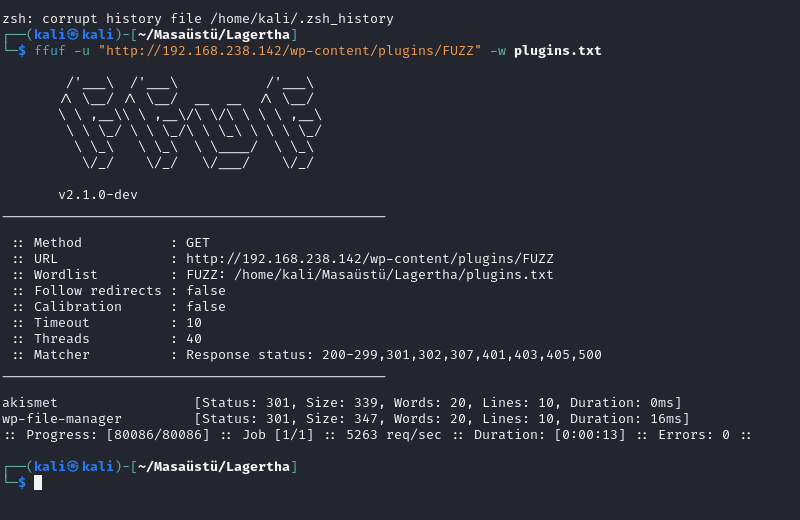
Task: Click the -w flag in the command
Action: click(x=498, y=51)
